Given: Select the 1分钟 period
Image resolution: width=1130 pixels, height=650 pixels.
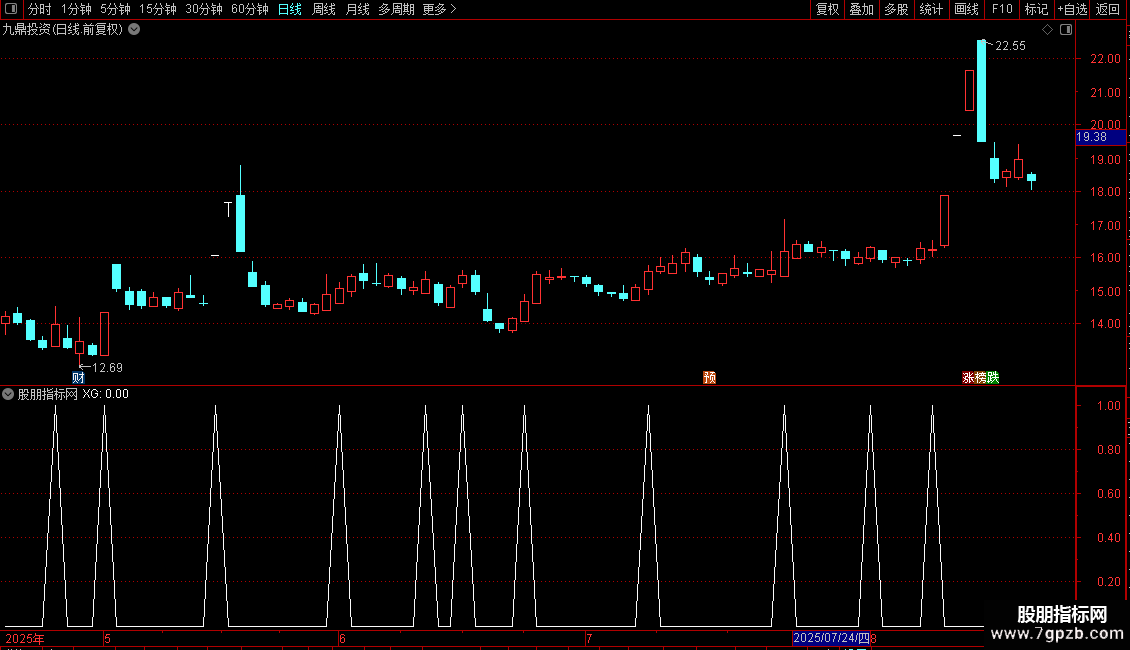Looking at the screenshot, I should click(x=76, y=9).
